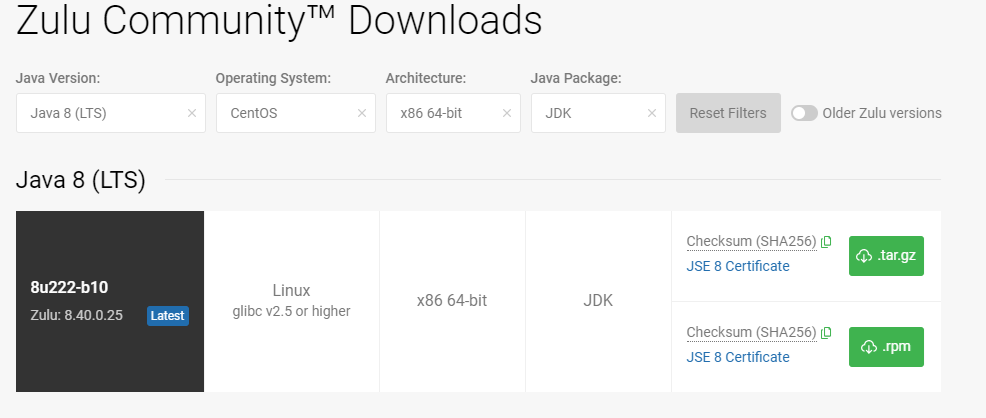Viewport: 986px width, 418px height.
Task: Click Checksum (SHA256) text in .tar.gz row
Action: [x=751, y=241]
